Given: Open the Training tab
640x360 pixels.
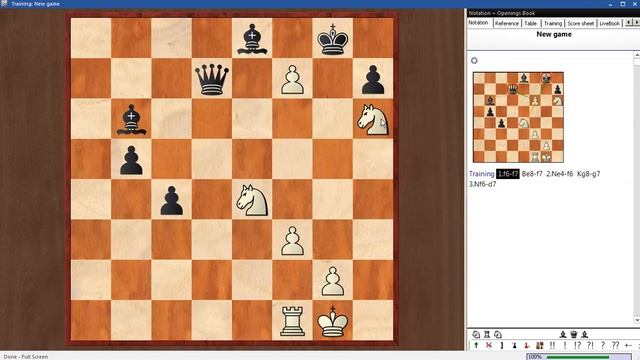Looking at the screenshot, I should 553,24.
